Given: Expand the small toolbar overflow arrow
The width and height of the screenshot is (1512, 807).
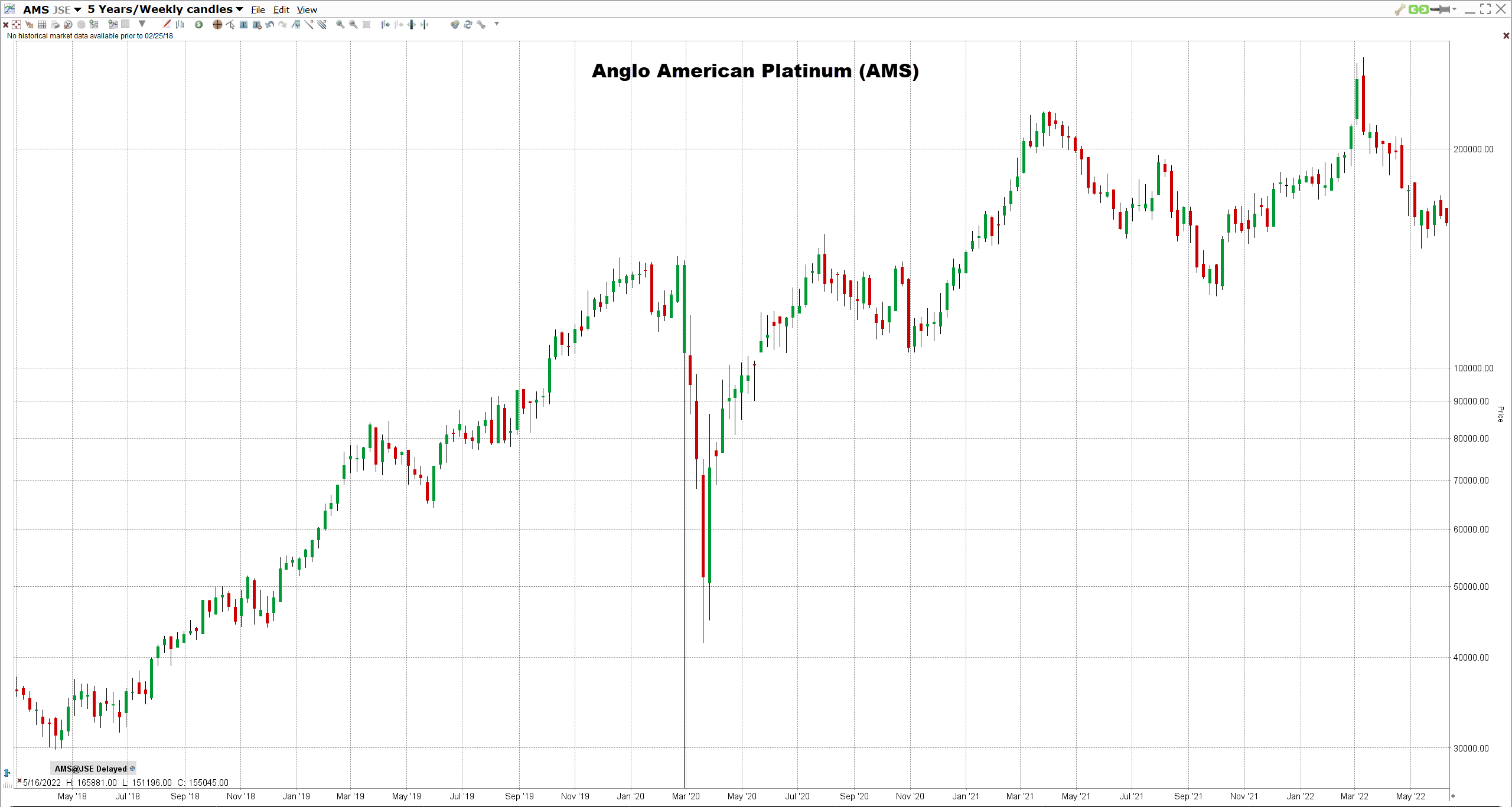Looking at the screenshot, I should click(497, 24).
